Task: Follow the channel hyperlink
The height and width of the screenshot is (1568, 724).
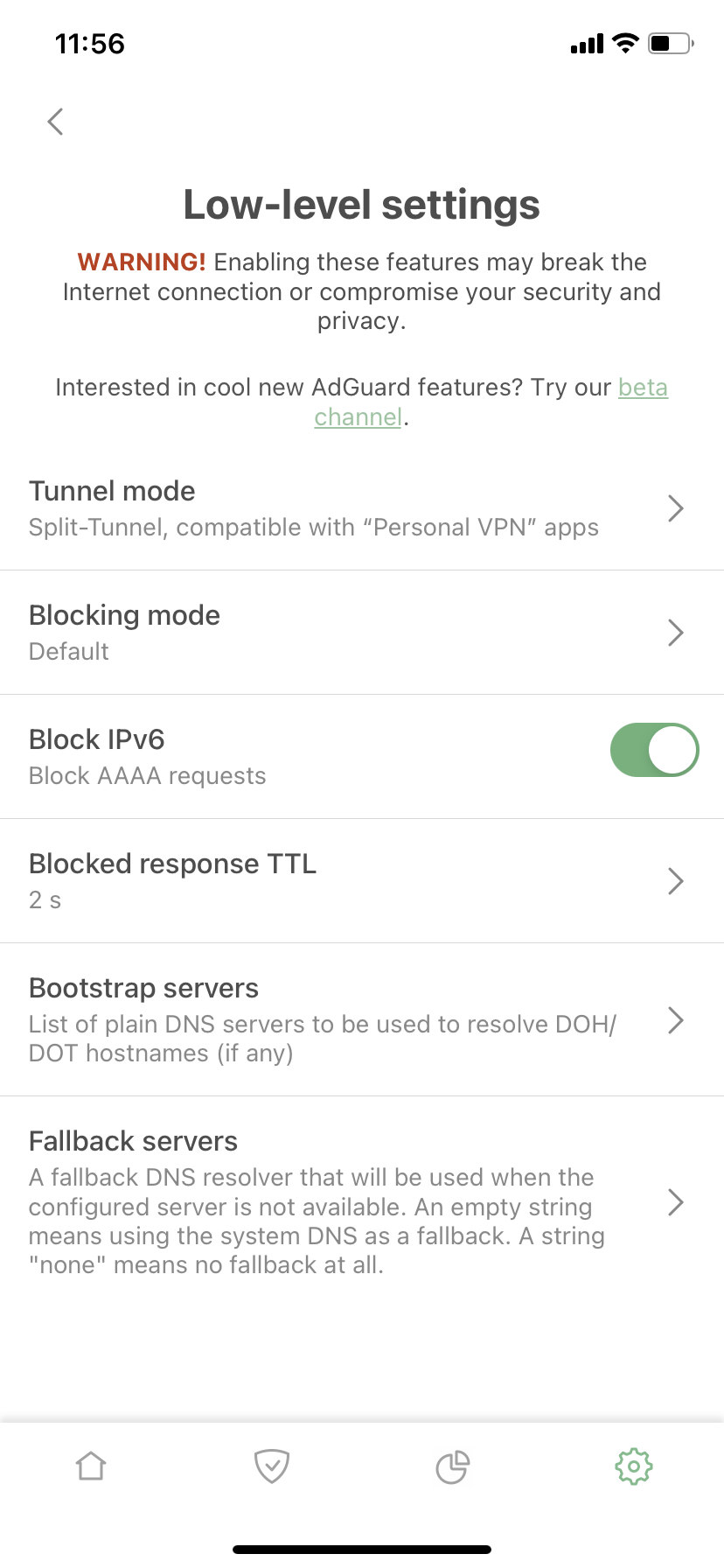Action: 358,416
